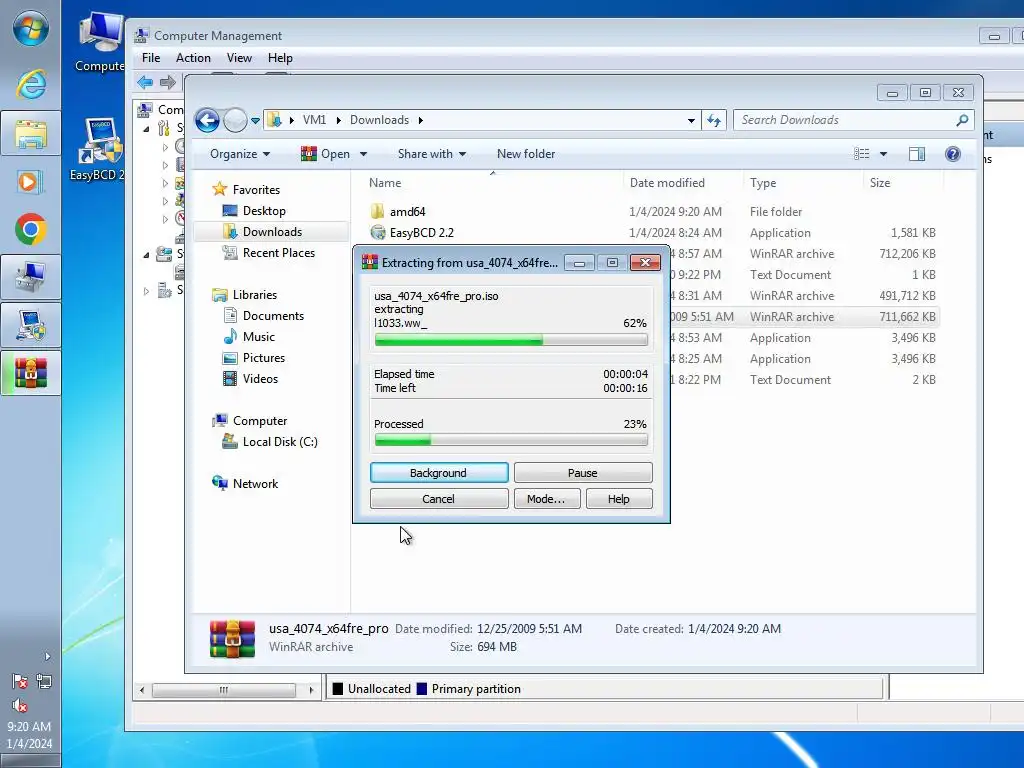Go back in the Explorer window
Viewport: 1024px width, 768px height.
coord(207,120)
